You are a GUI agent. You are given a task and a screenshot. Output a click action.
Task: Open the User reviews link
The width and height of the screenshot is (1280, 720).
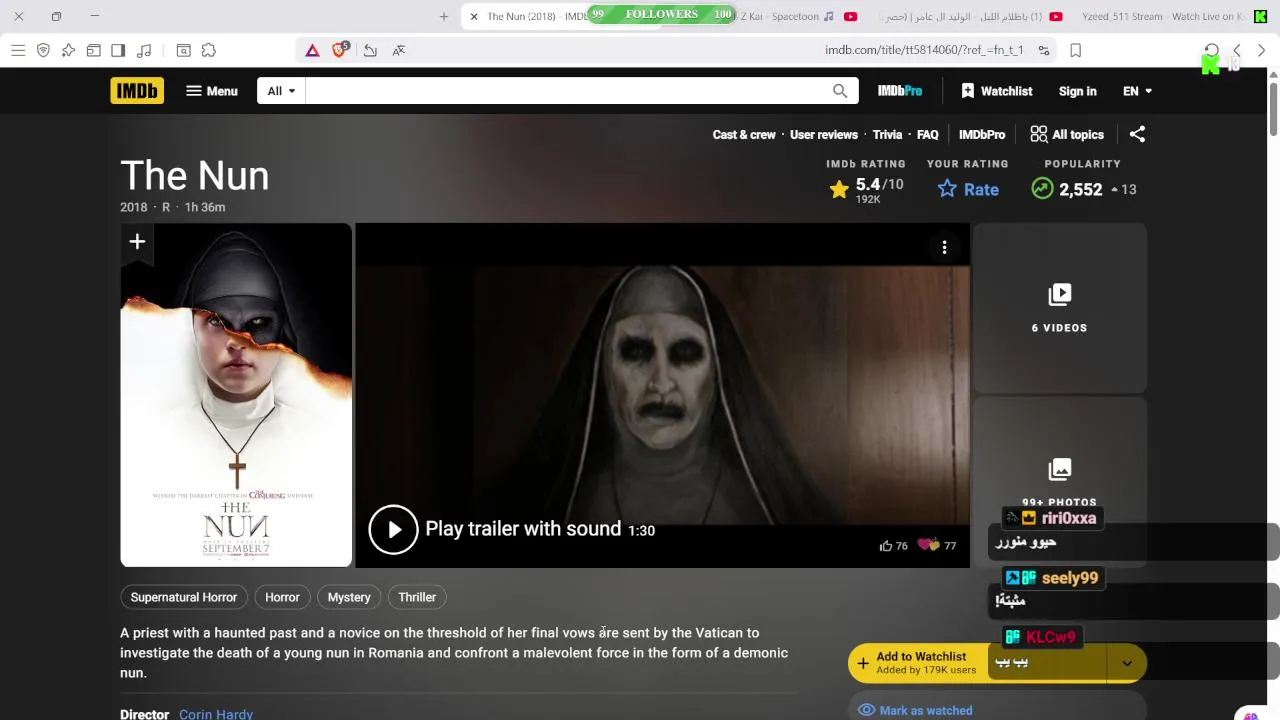(x=824, y=134)
